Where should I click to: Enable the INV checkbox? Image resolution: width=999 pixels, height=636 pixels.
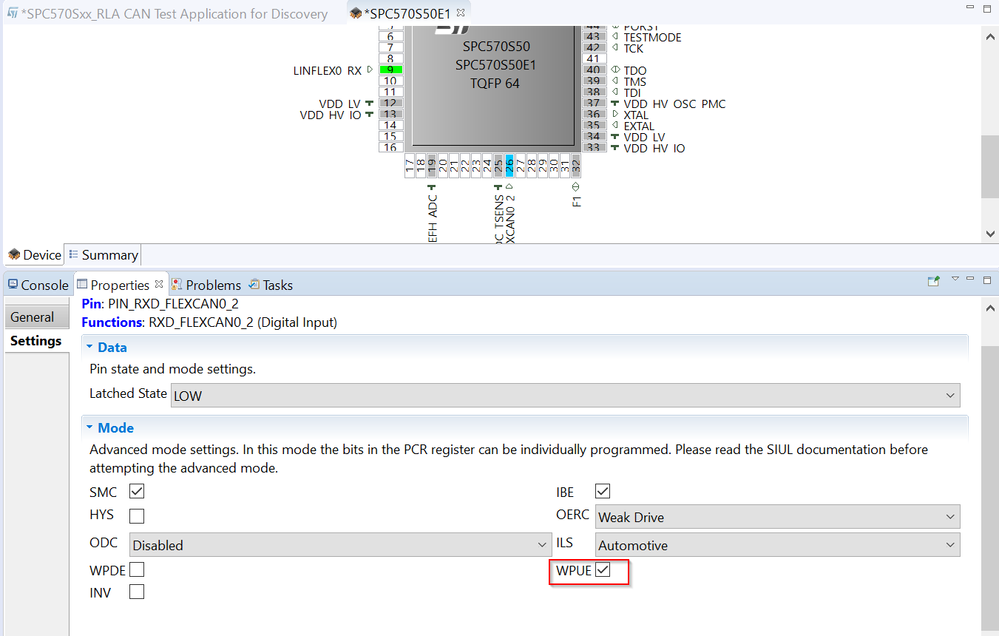136,592
